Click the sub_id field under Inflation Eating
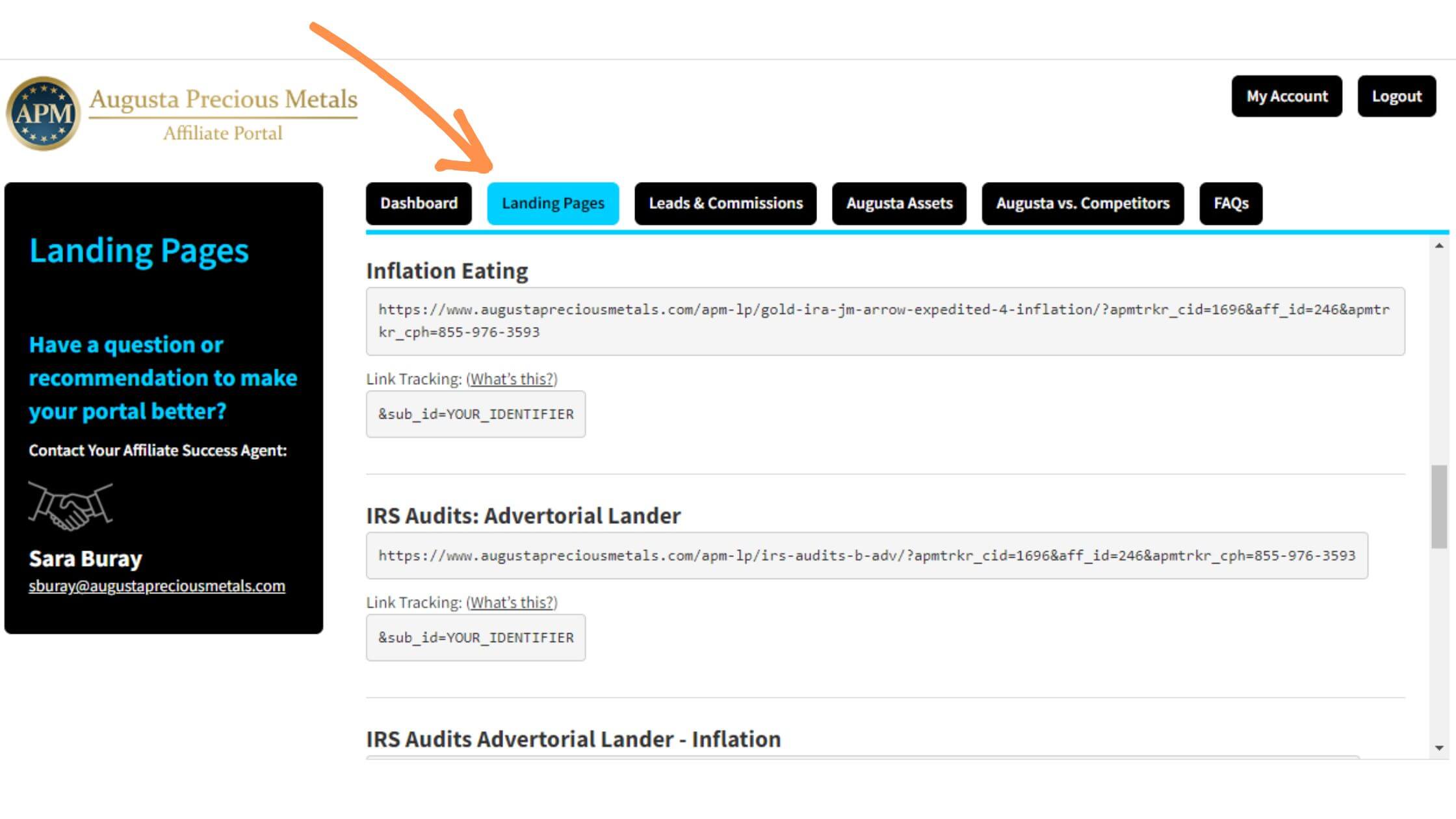Image resolution: width=1456 pixels, height=819 pixels. point(475,414)
